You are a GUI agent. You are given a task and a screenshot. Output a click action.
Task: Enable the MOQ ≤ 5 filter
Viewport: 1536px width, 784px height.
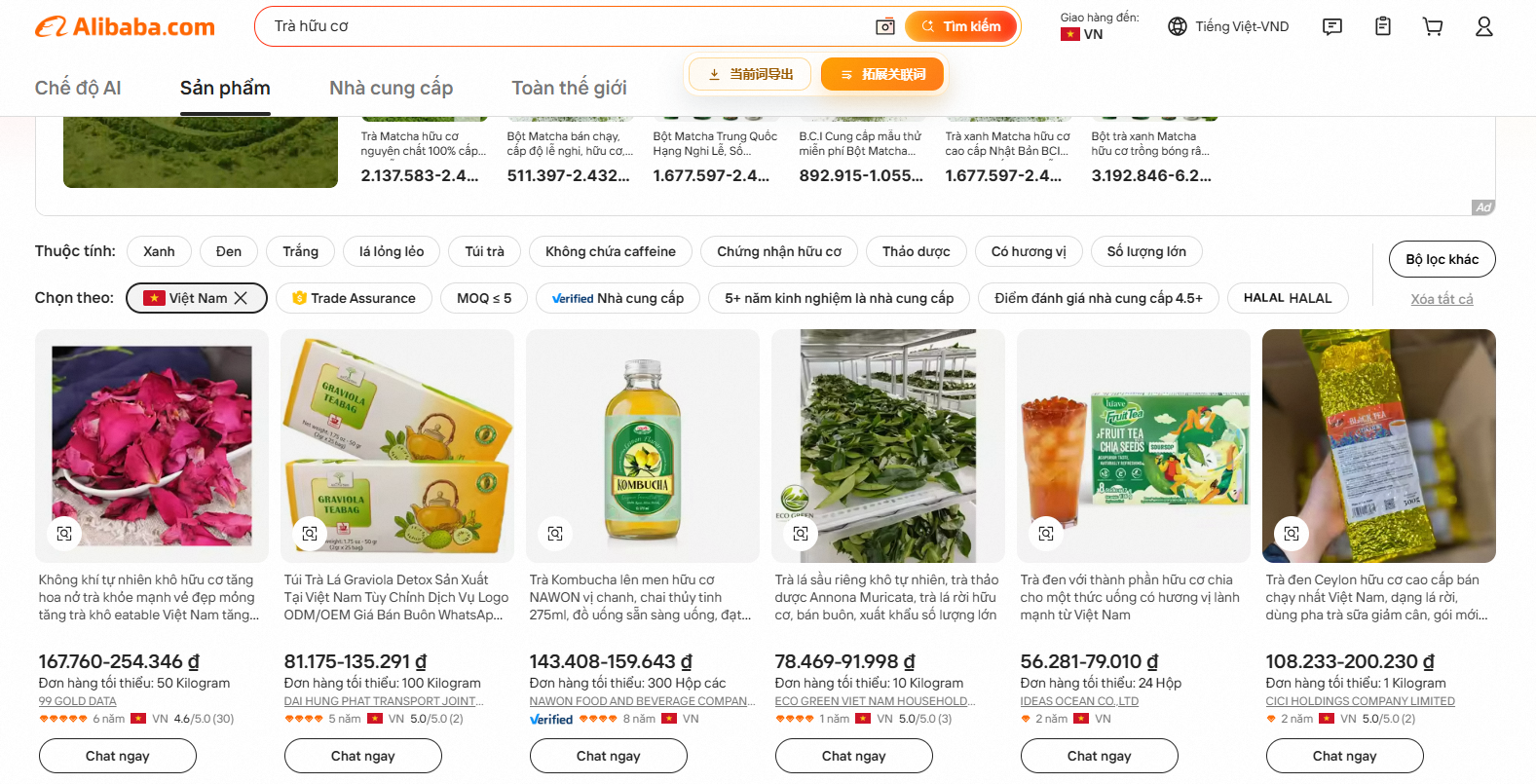pyautogui.click(x=484, y=298)
